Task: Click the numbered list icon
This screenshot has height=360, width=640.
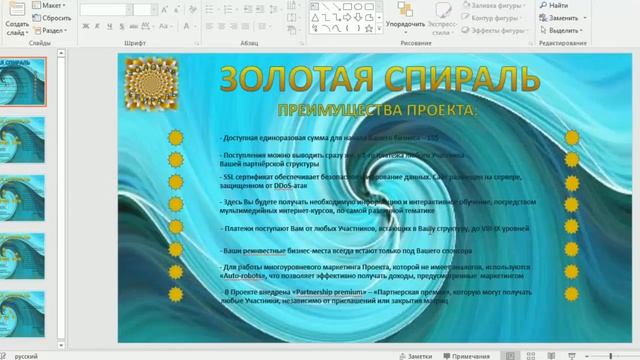Action: pyautogui.click(x=229, y=9)
